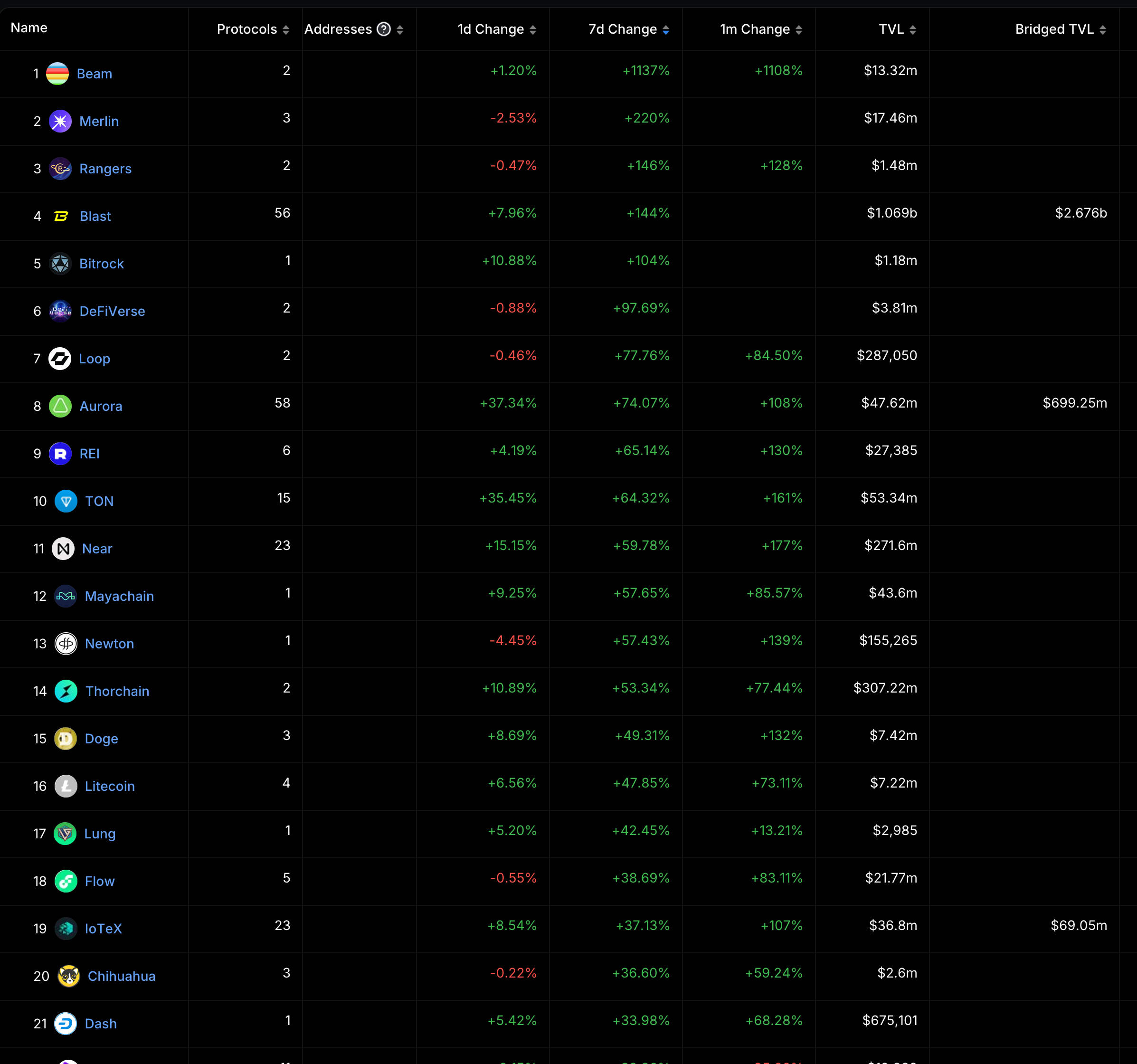Sort by 1m Change column header

(x=755, y=29)
